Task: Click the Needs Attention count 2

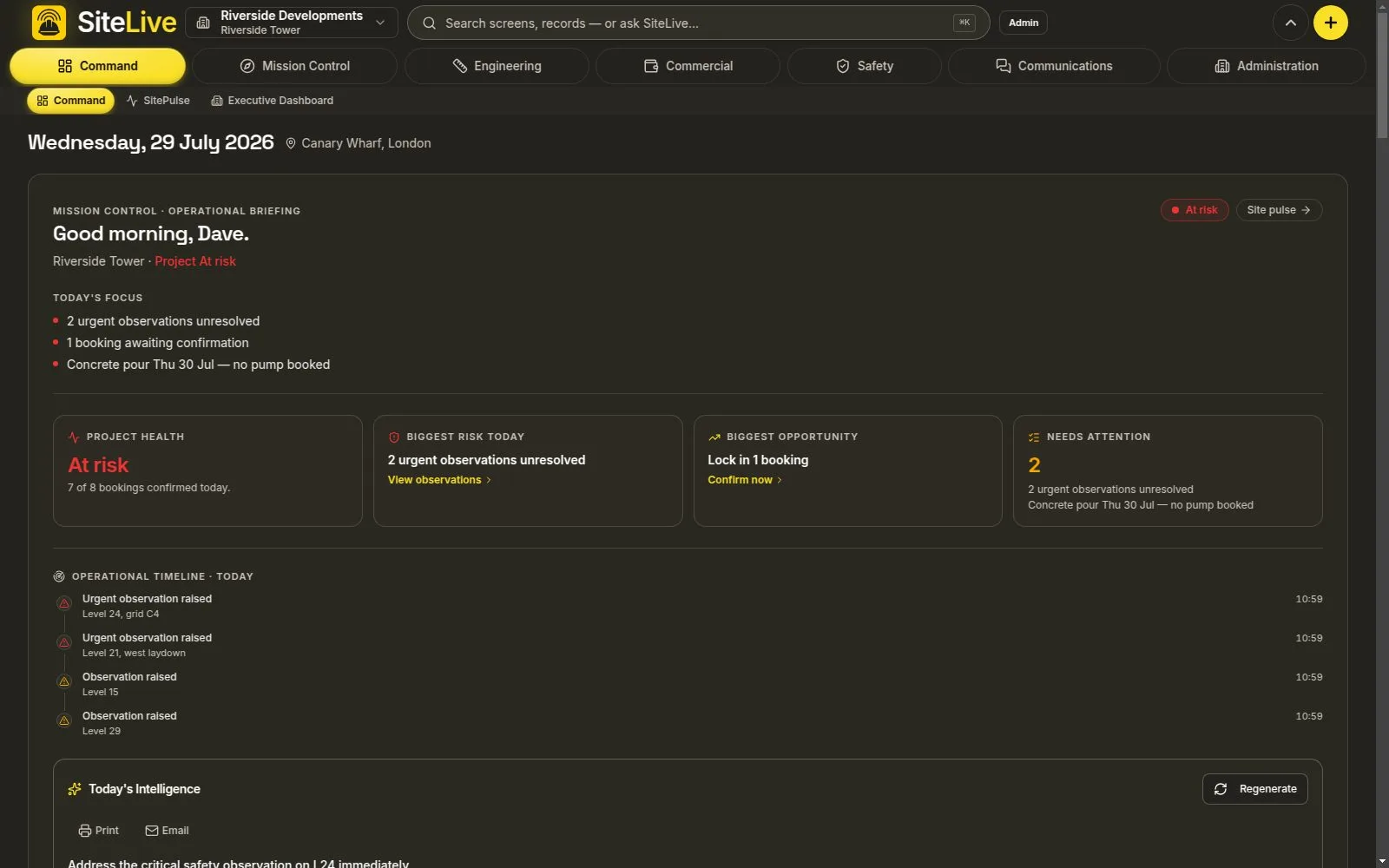Action: [x=1034, y=465]
